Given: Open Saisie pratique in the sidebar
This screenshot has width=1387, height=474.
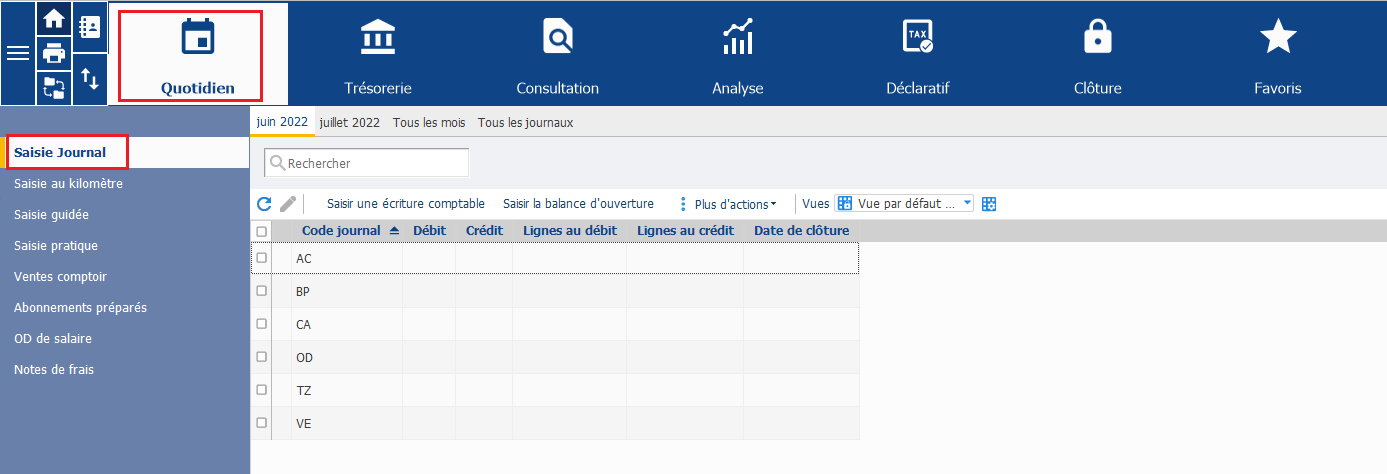Looking at the screenshot, I should click(125, 246).
